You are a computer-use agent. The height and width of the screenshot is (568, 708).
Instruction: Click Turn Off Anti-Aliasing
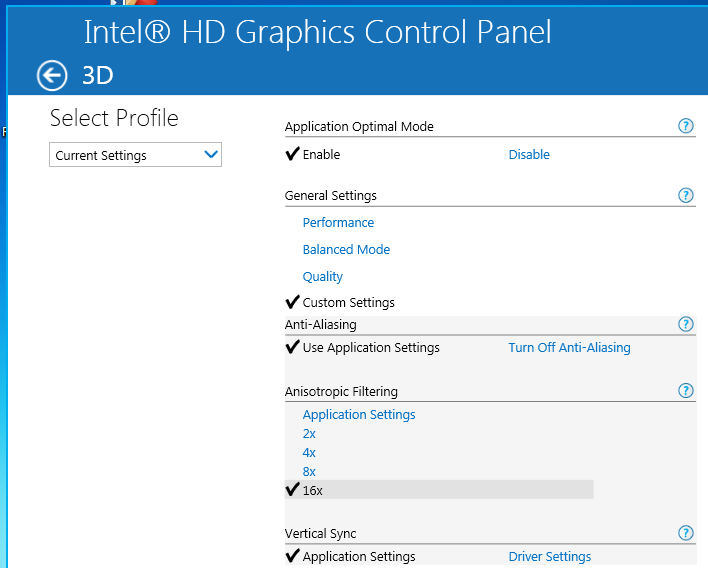point(569,348)
